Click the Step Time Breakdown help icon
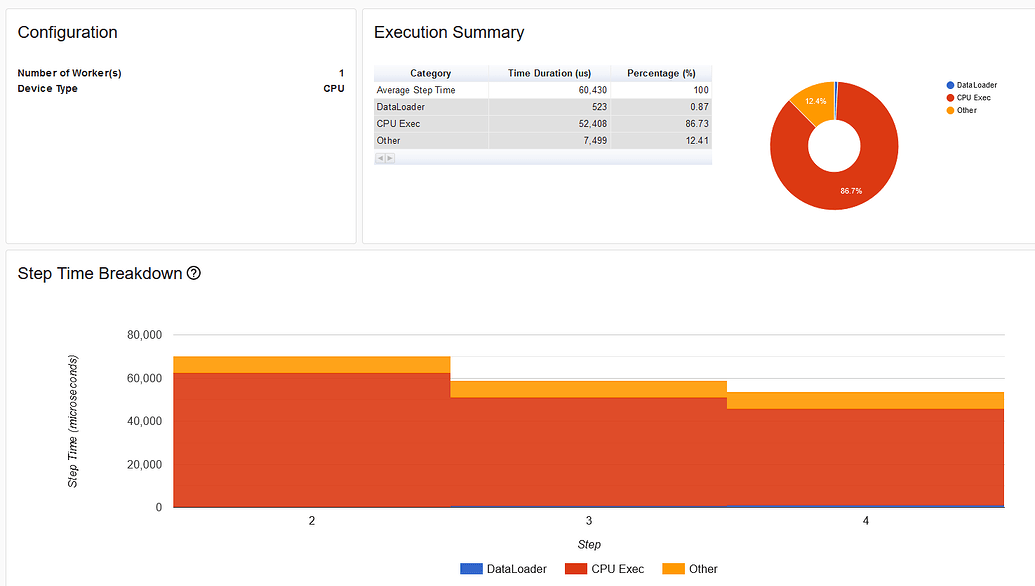This screenshot has width=1035, height=586. coord(194,274)
